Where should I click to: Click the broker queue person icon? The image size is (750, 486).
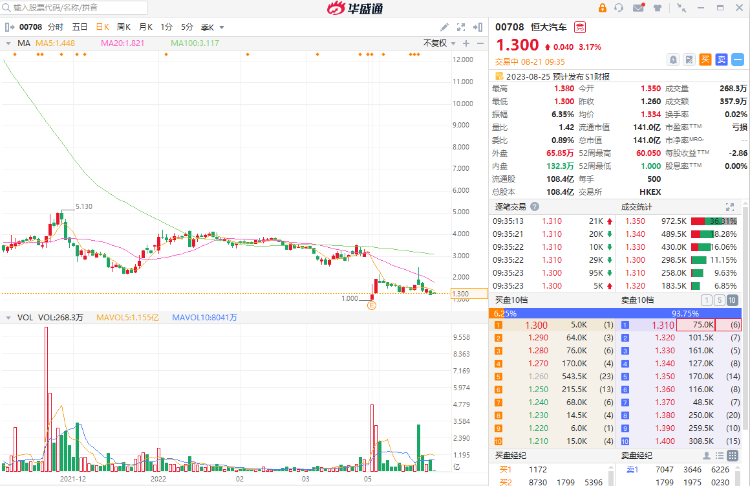706,455
